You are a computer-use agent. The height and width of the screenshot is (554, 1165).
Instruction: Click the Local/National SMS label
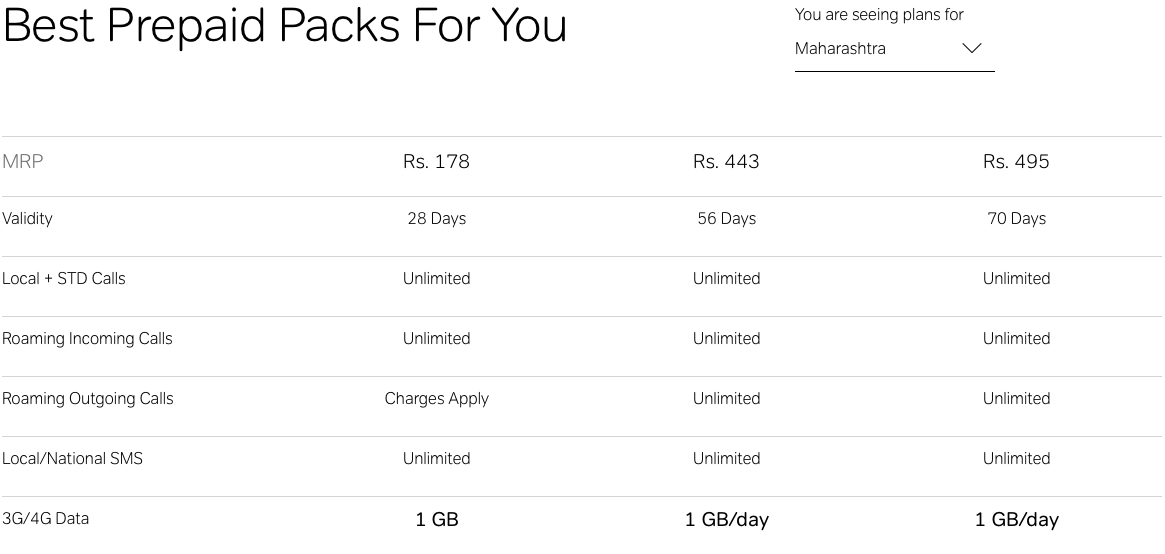pyautogui.click(x=72, y=458)
